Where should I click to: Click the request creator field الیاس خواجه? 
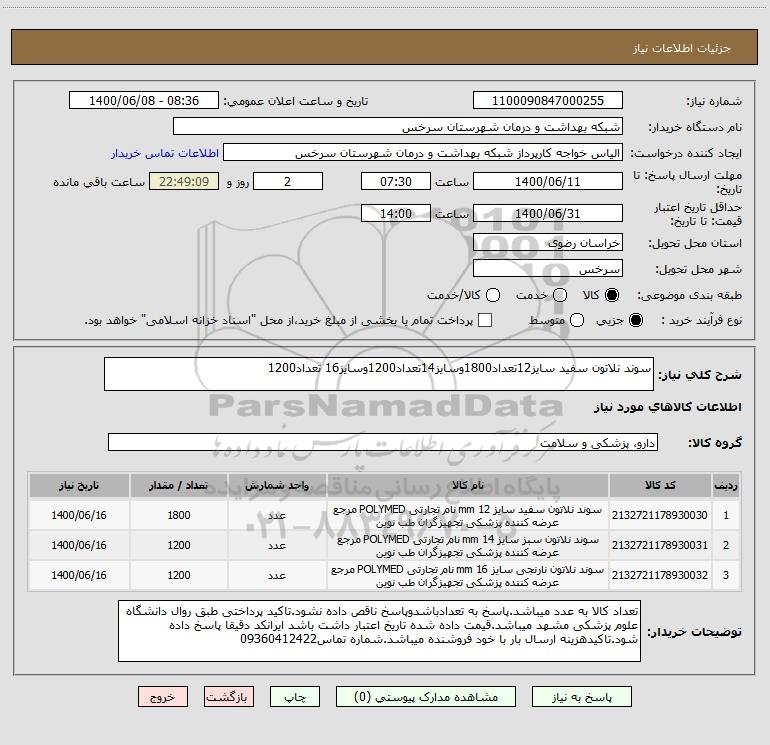pos(423,153)
